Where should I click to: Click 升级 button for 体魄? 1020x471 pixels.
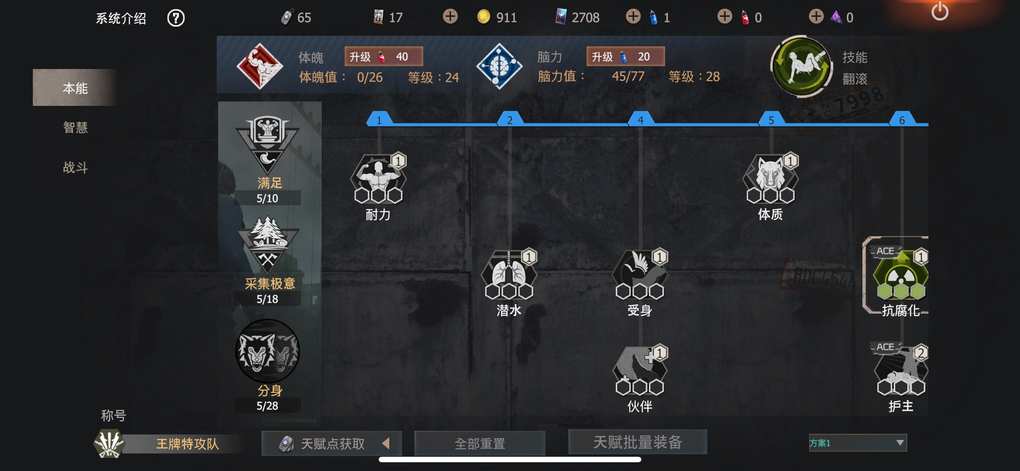click(384, 57)
